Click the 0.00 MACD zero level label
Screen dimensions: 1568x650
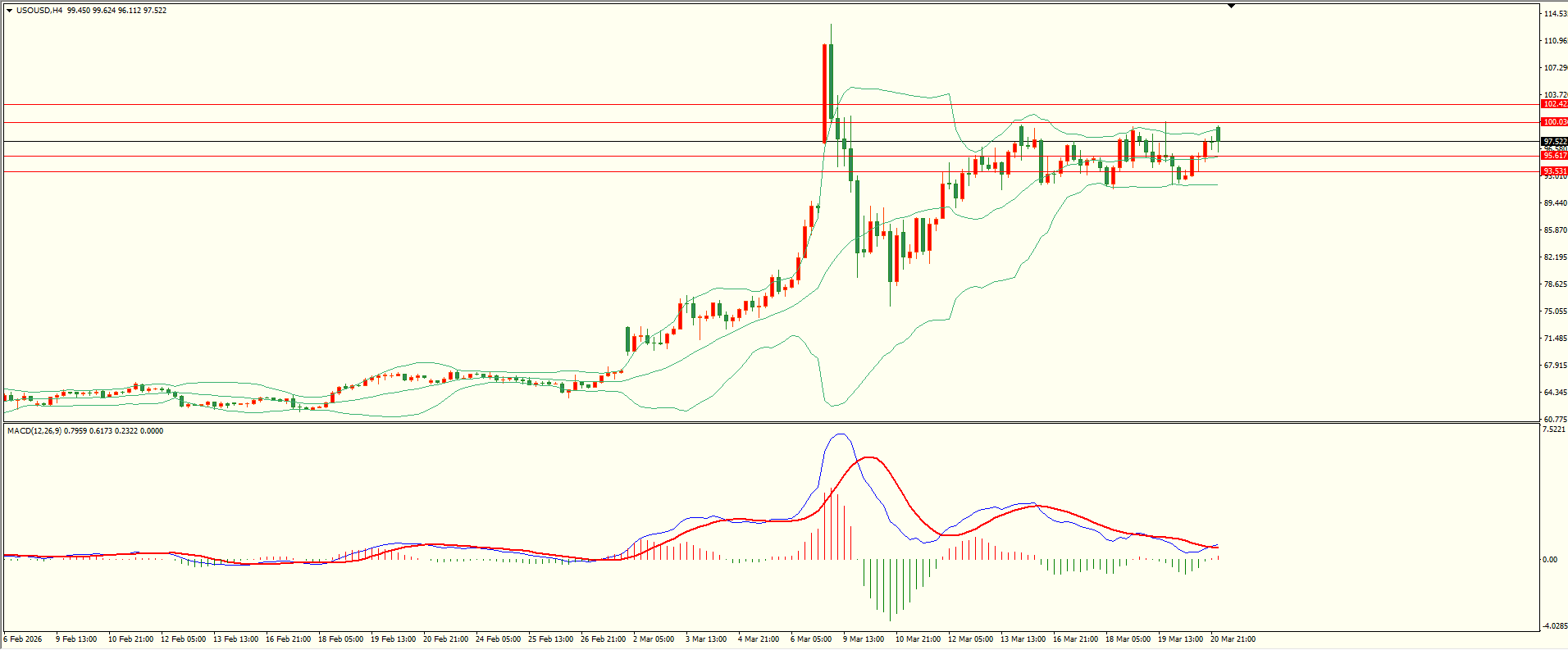click(x=1549, y=560)
